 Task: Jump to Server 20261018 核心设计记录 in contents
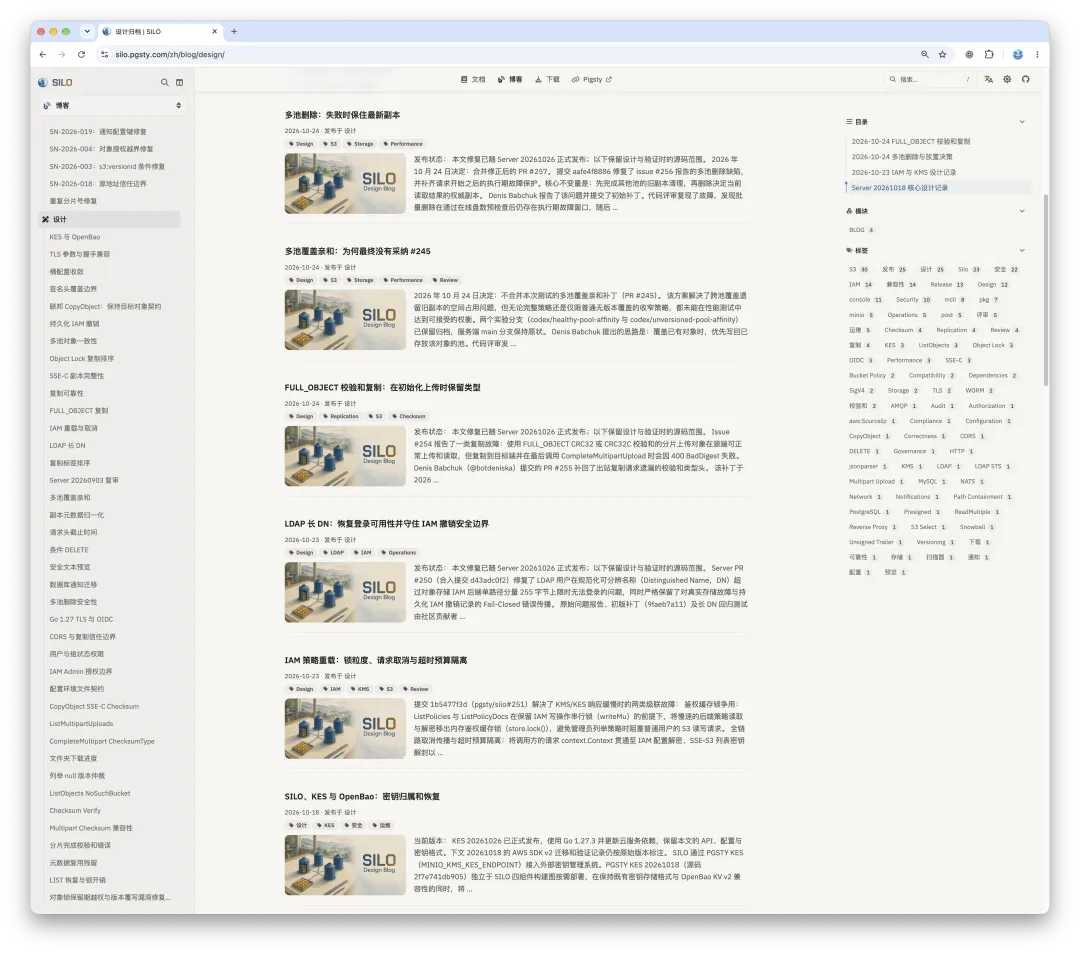899,187
